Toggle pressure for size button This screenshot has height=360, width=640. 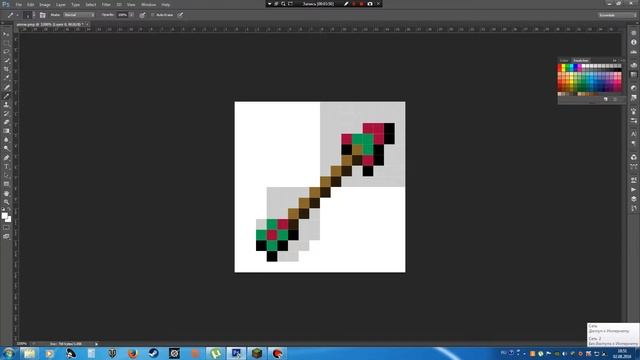coord(180,15)
